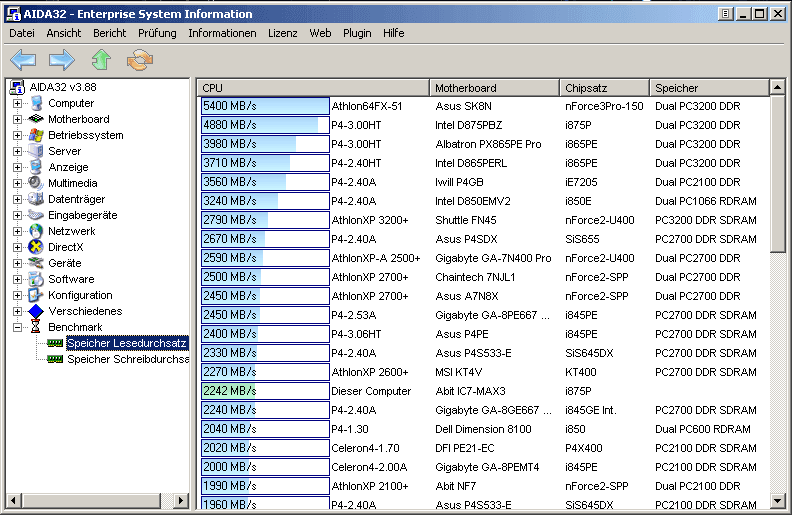792x515 pixels.
Task: Refresh using the orange circular arrows icon
Action: [x=140, y=60]
